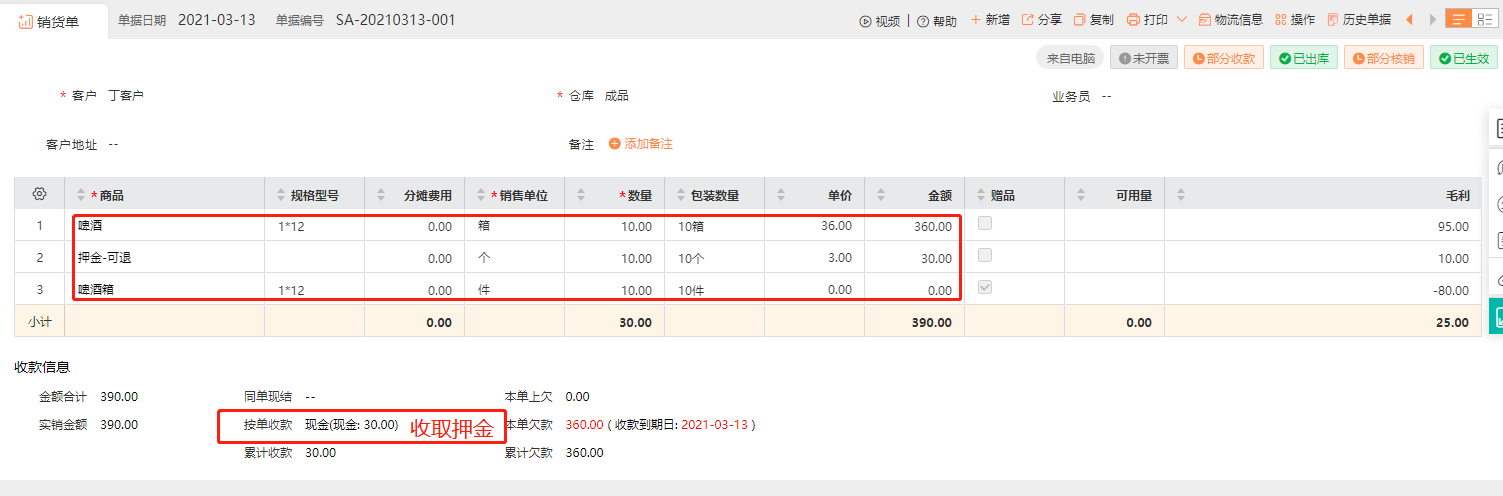This screenshot has width=1503, height=496.
Task: Click unit price 36.00 in 啤酒 row
Action: point(836,226)
